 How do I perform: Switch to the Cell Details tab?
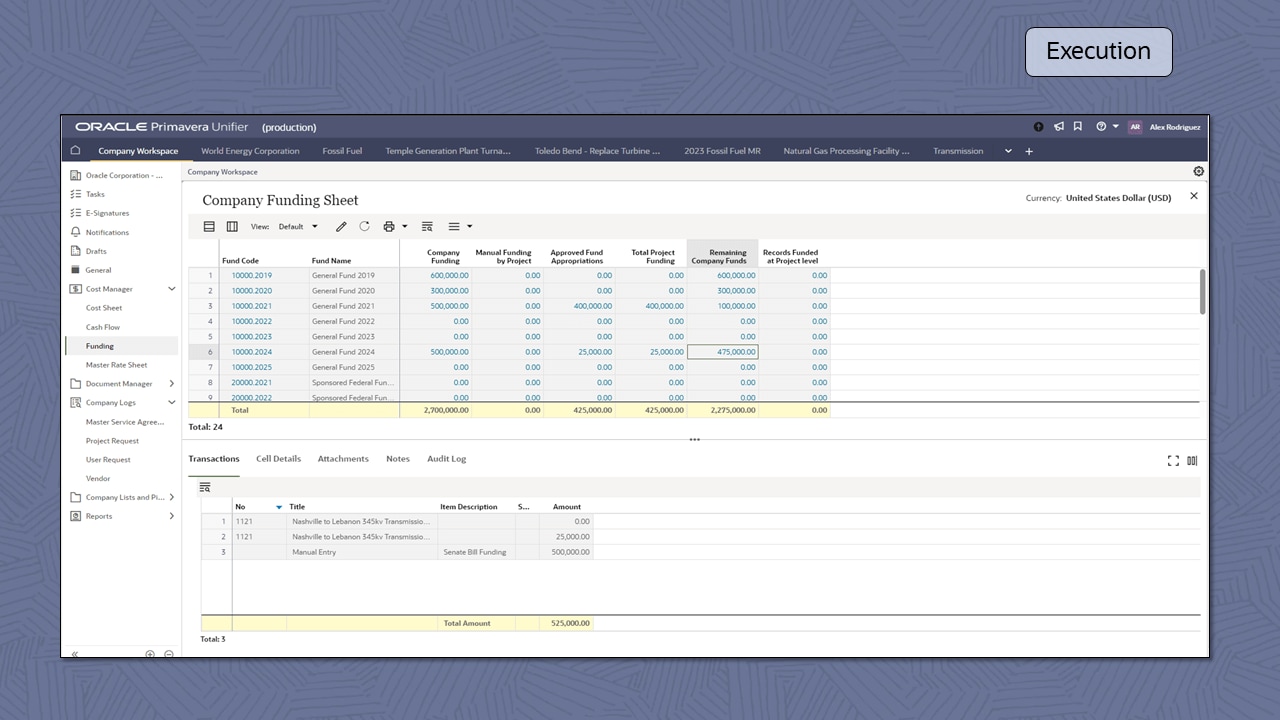(x=278, y=458)
